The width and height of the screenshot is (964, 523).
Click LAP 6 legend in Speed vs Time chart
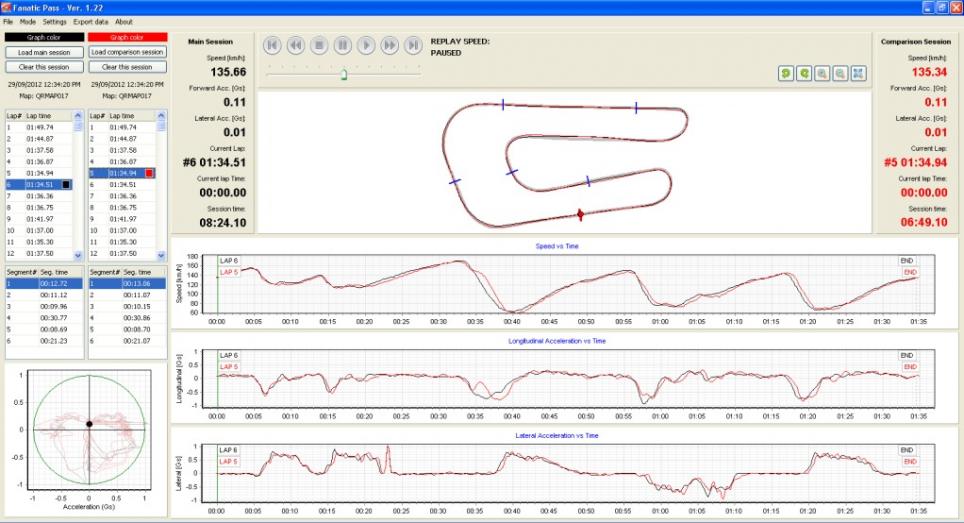(229, 261)
